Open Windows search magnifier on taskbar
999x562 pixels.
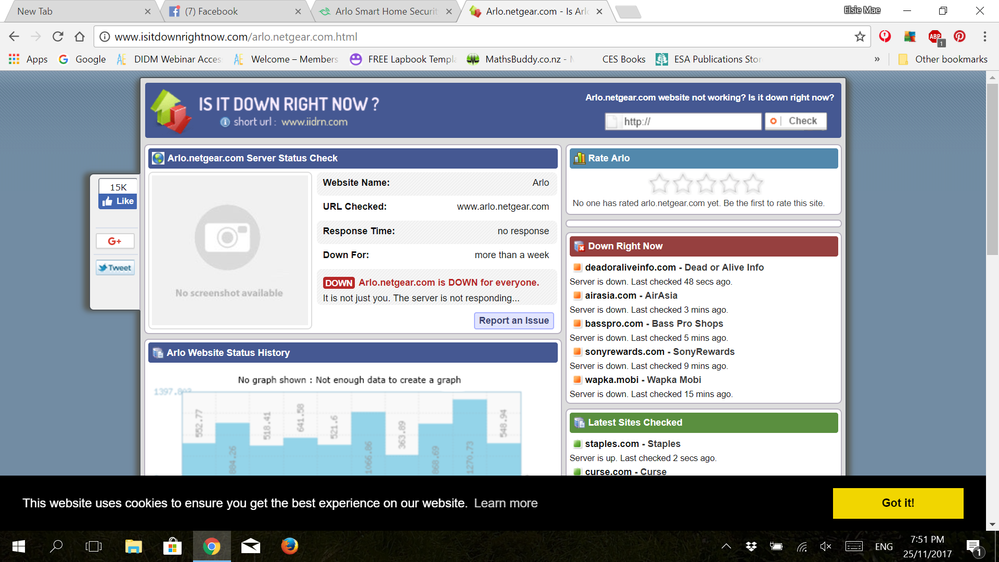(x=56, y=546)
